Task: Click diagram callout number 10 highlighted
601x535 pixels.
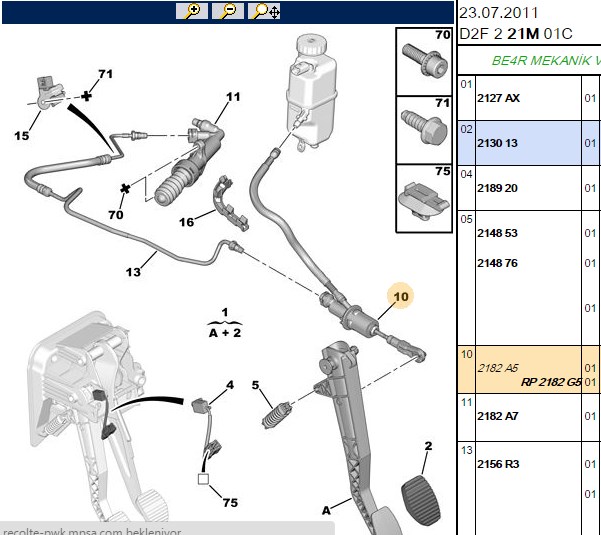Action: tap(401, 296)
